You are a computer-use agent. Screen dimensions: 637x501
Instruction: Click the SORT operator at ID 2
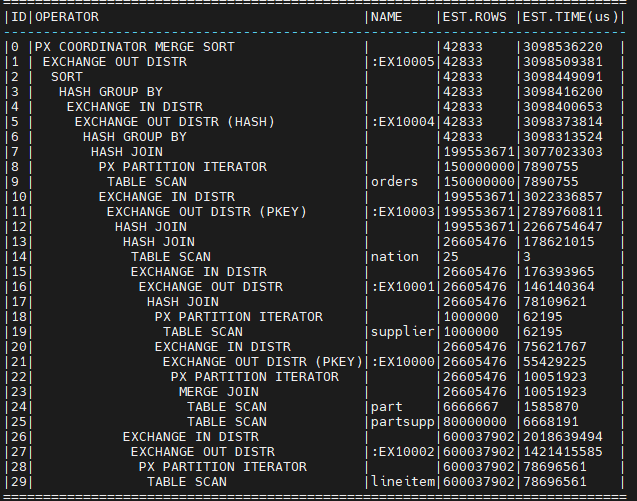[67, 77]
